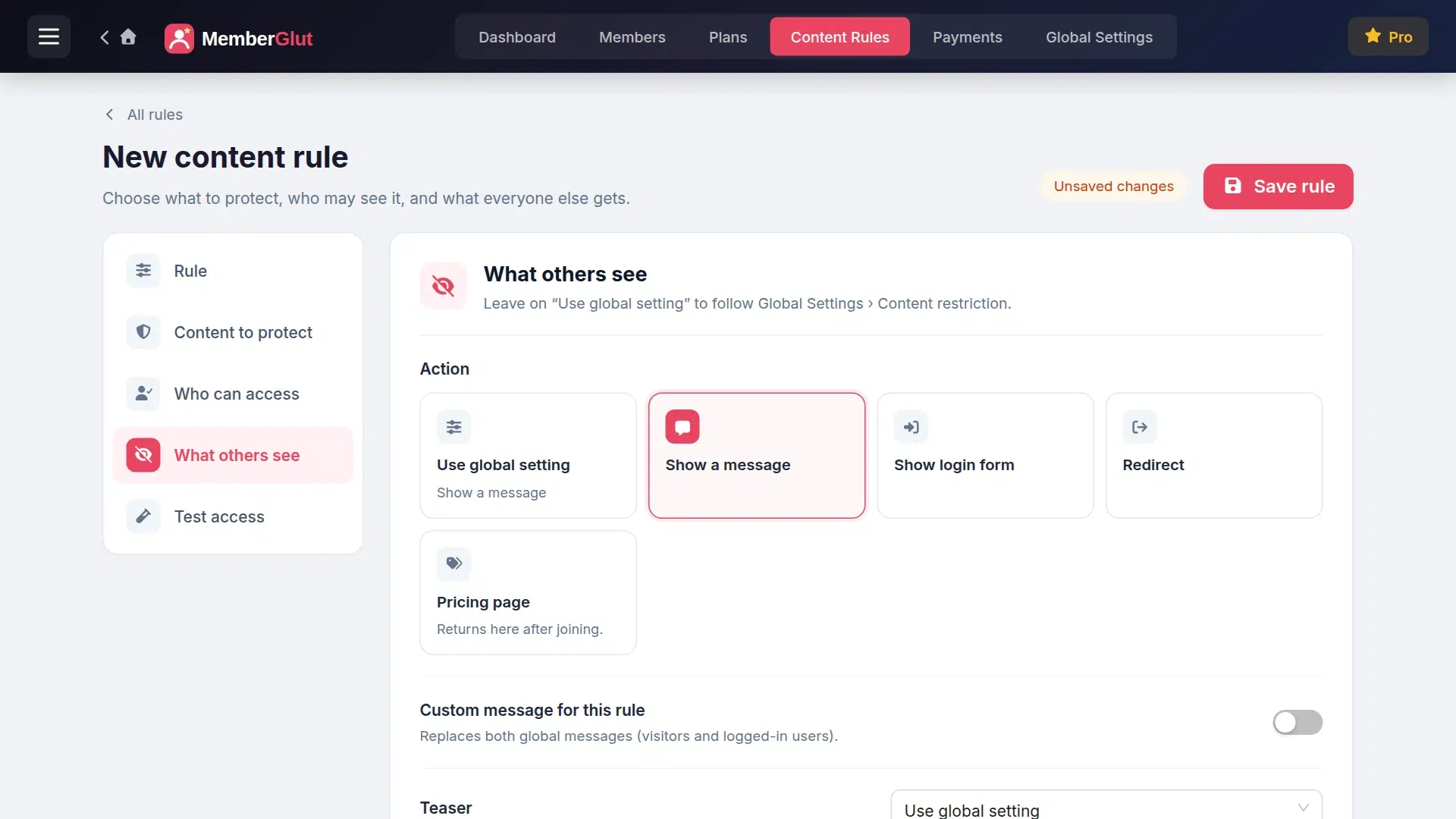Click the Rule sliders icon in sidebar
1456x819 pixels.
pyautogui.click(x=143, y=271)
